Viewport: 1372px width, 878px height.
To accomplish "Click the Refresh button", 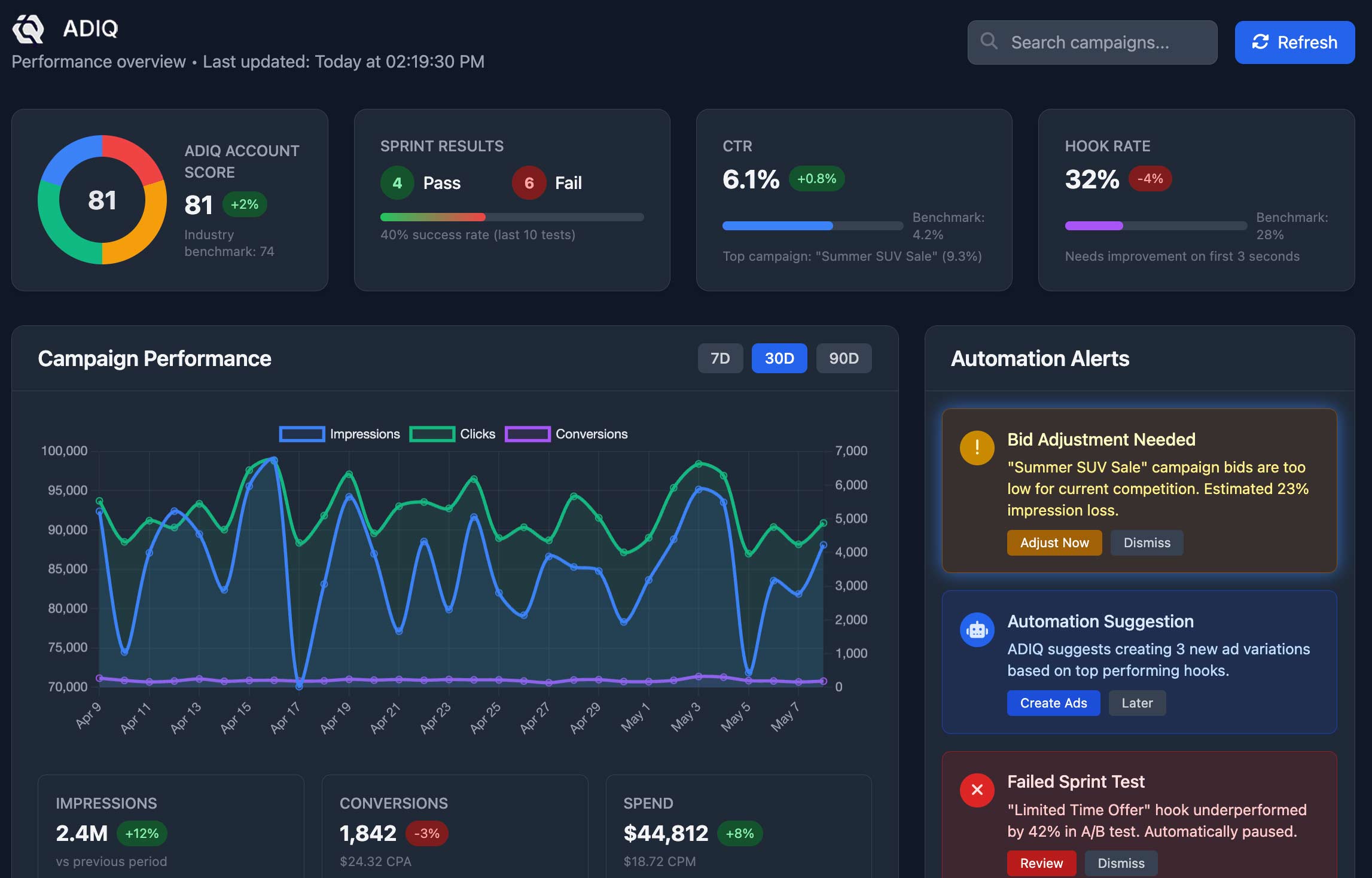I will pos(1295,42).
